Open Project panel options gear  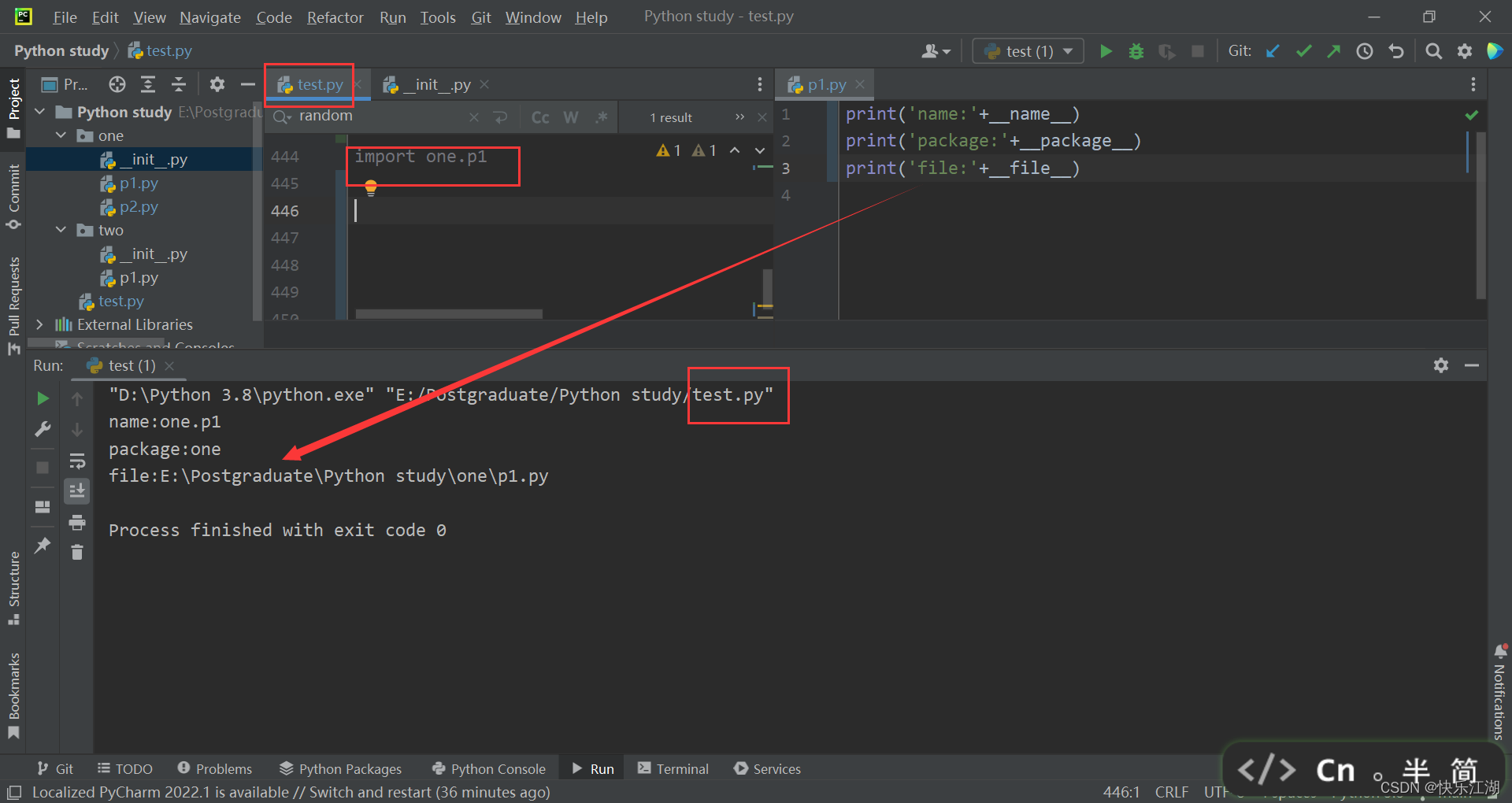(x=217, y=84)
